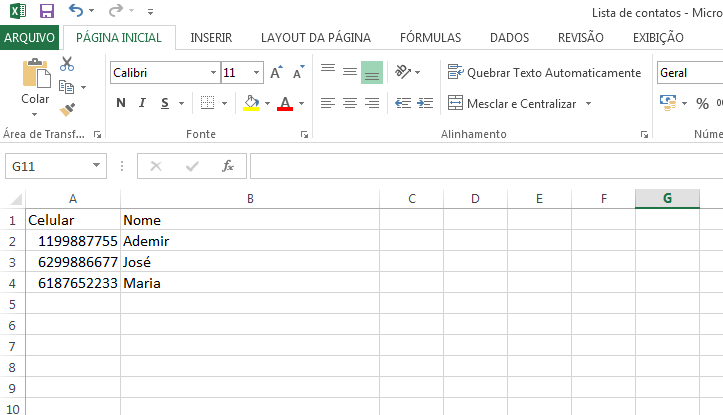Apply borders with the borders icon
The width and height of the screenshot is (723, 415).
click(x=207, y=103)
